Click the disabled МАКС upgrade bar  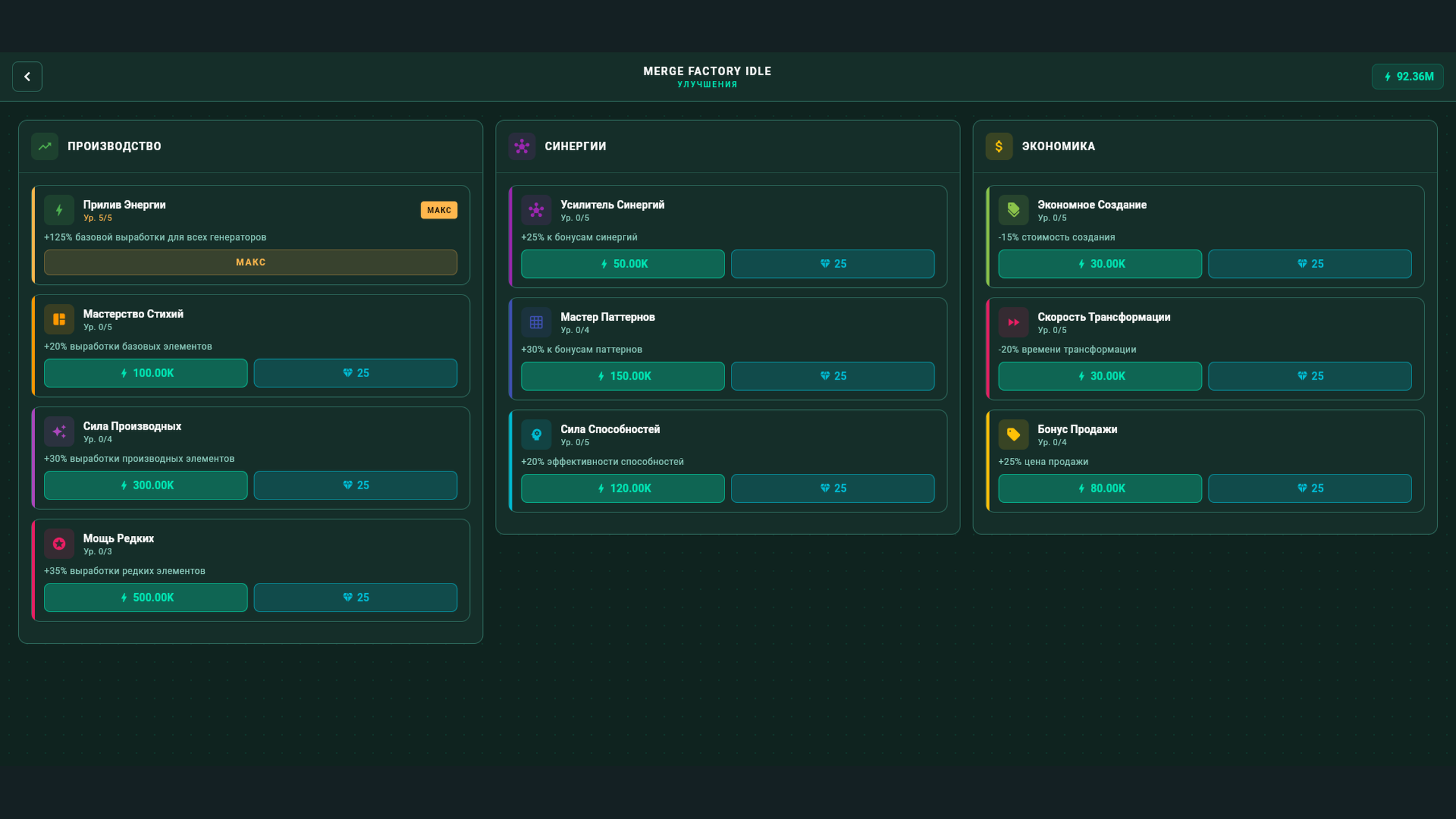click(250, 262)
